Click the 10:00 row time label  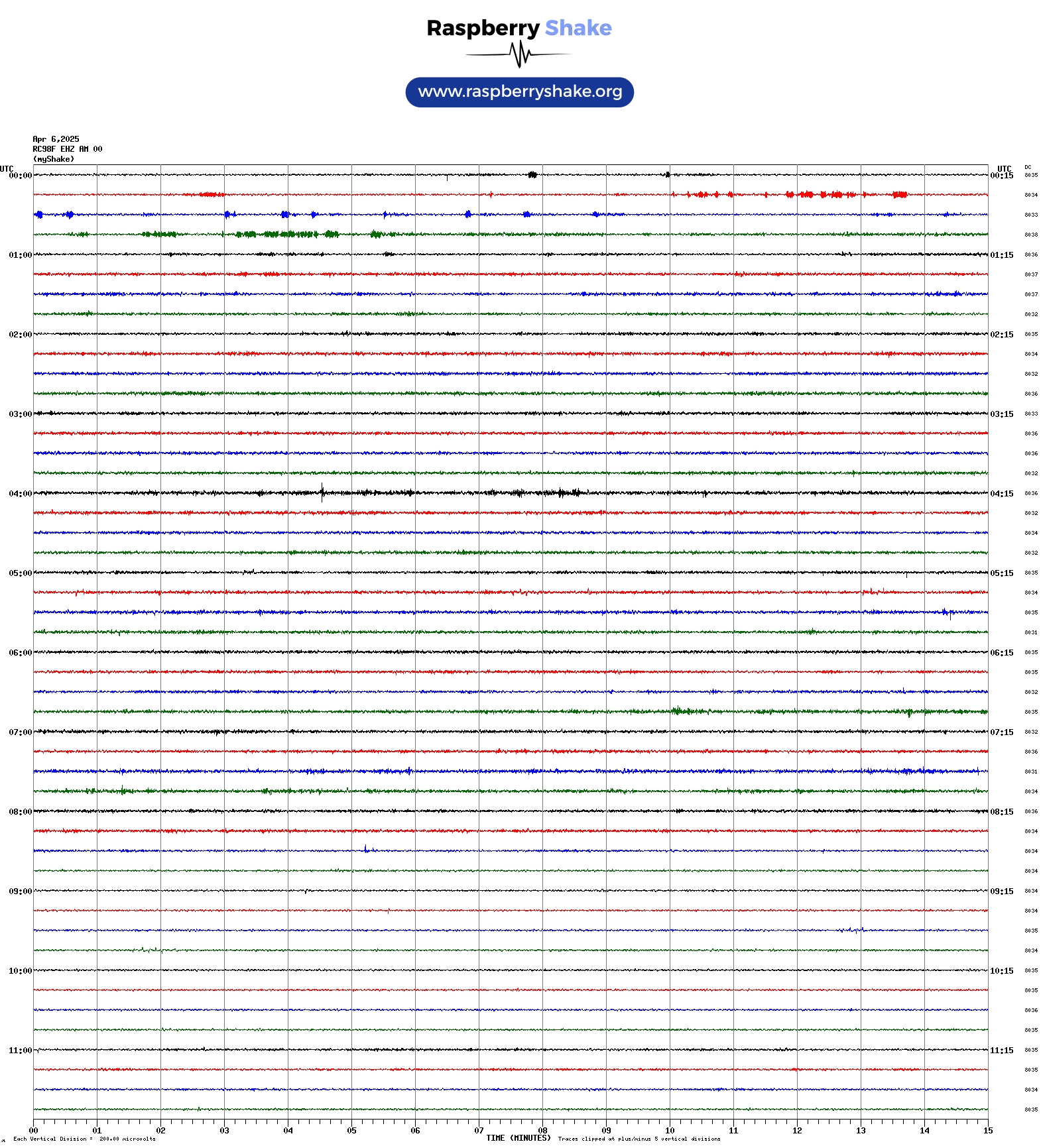20,971
